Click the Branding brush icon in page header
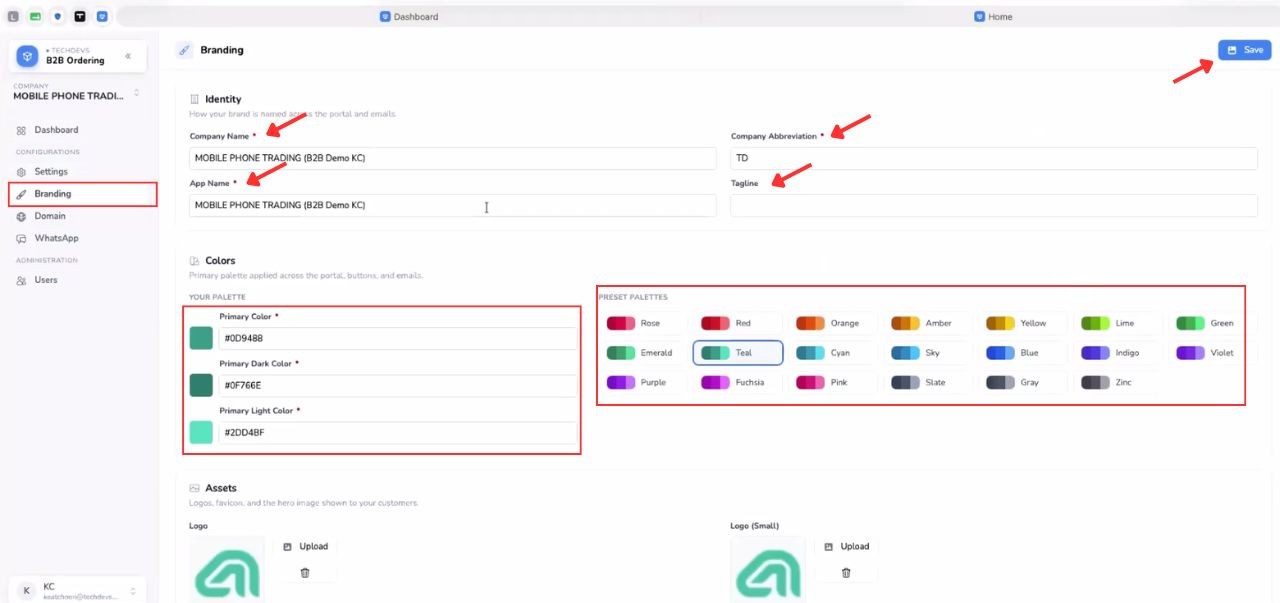 184,50
